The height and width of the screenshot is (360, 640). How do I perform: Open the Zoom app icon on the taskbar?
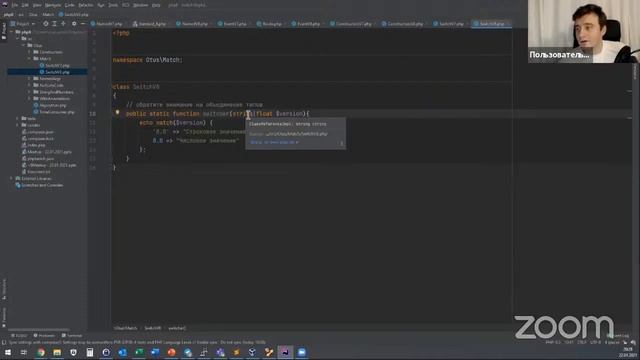click(x=302, y=352)
